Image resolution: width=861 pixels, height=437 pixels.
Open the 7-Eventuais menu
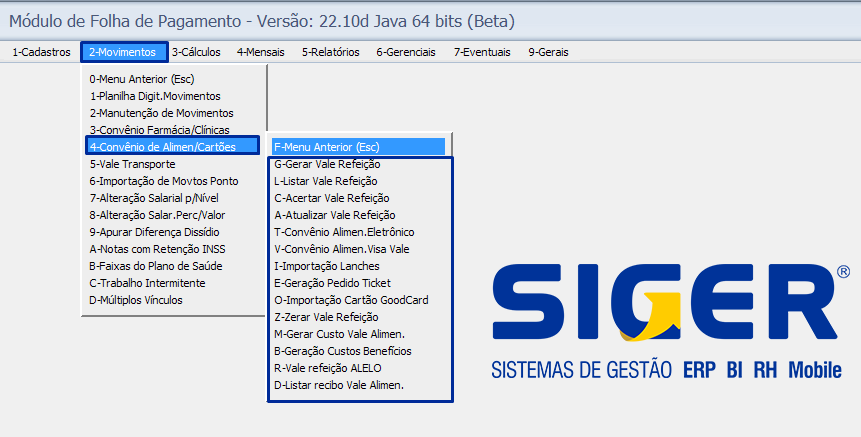482,52
